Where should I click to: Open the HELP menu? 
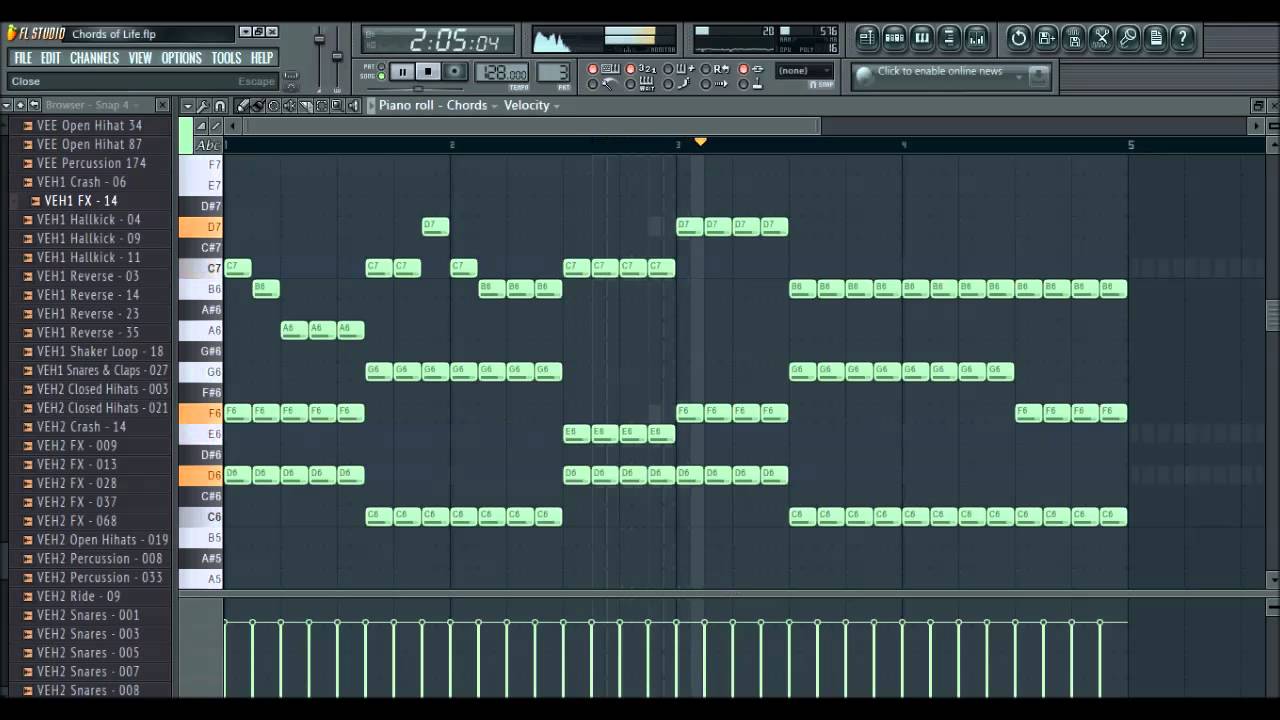pyautogui.click(x=262, y=58)
